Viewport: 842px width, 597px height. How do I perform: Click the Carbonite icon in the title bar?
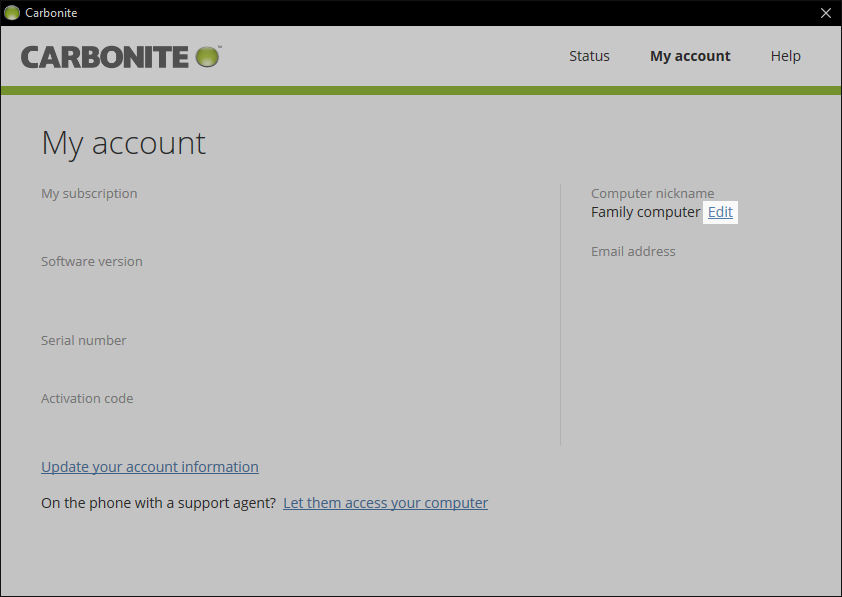coord(12,13)
